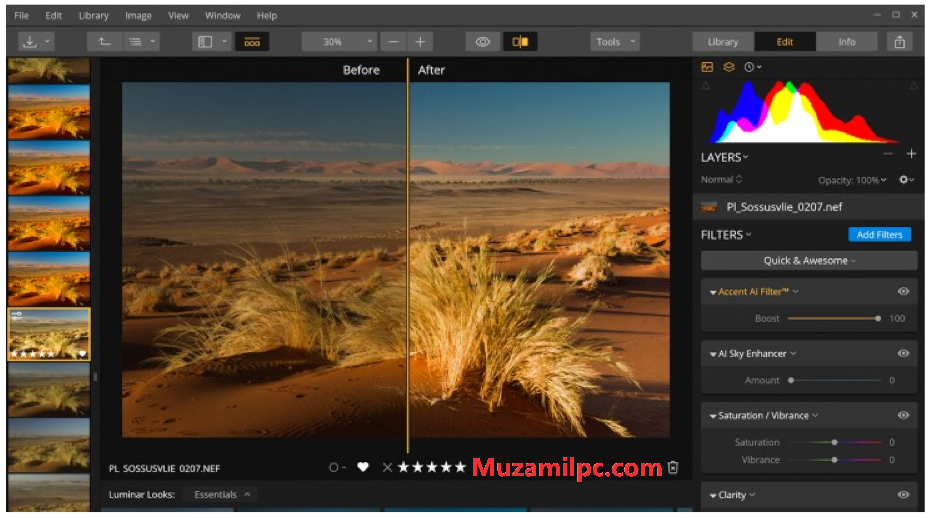The width and height of the screenshot is (933, 518).
Task: Click the favorite heart icon below photo
Action: coord(363,467)
